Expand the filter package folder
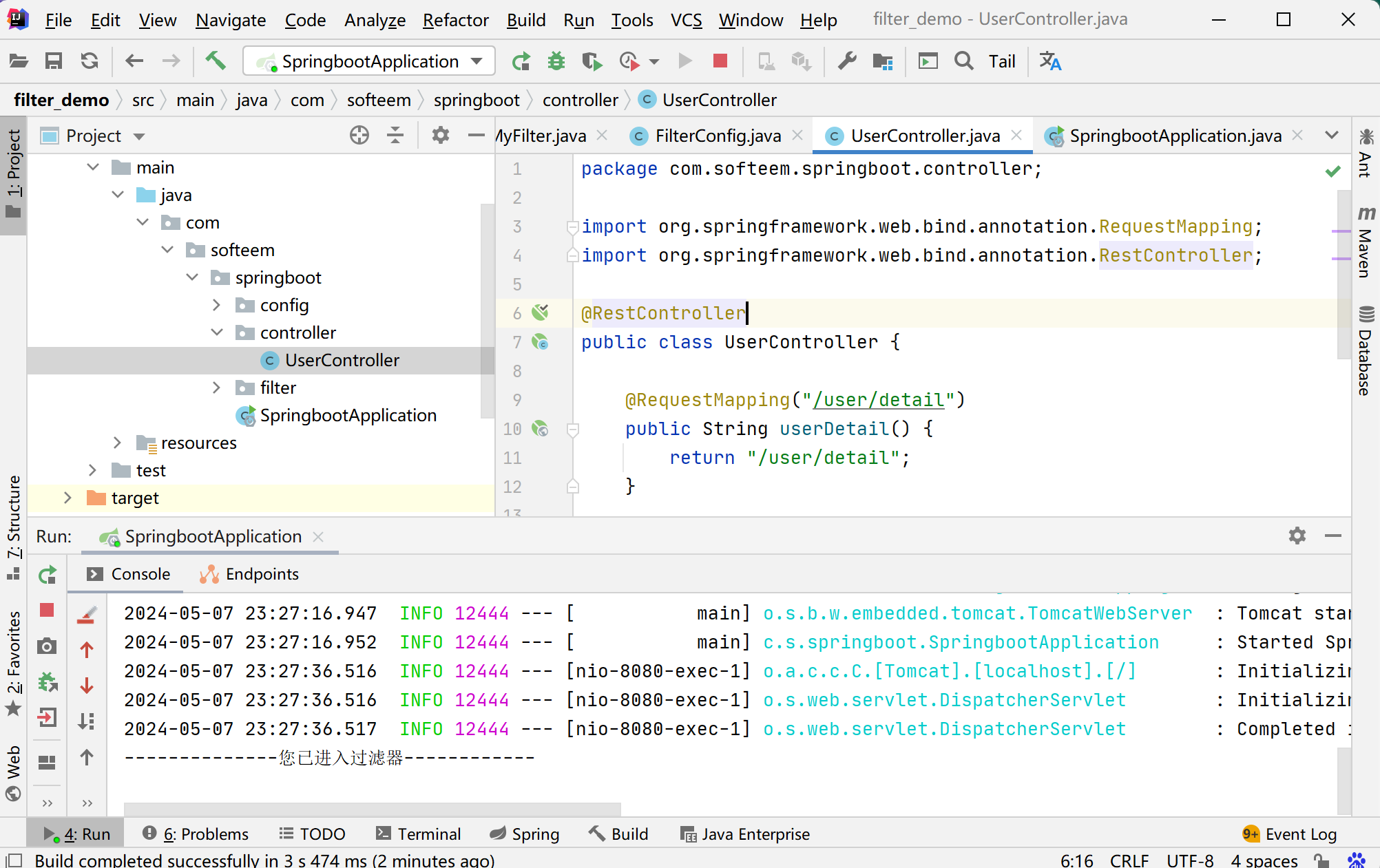 click(216, 388)
